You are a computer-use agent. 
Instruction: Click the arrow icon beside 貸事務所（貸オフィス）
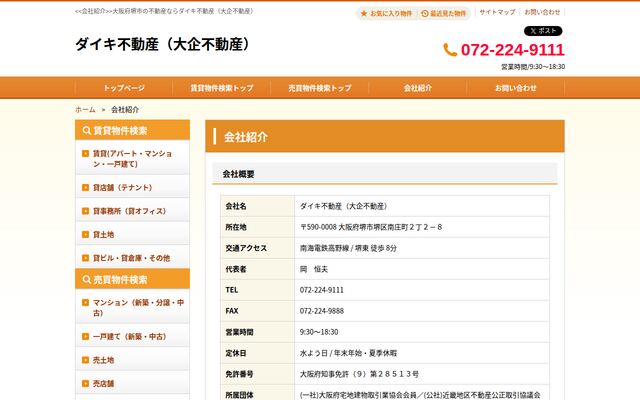tap(85, 211)
